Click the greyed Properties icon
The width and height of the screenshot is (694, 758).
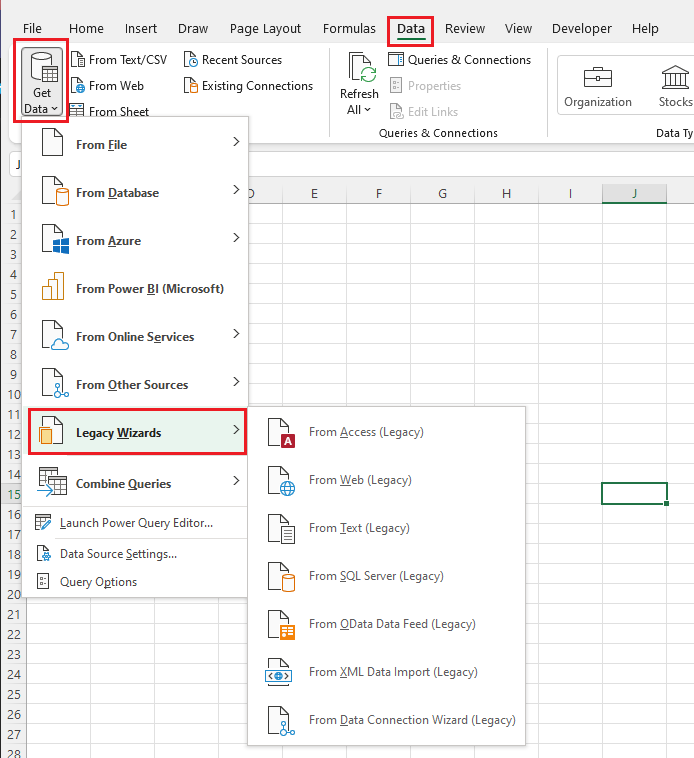click(396, 86)
